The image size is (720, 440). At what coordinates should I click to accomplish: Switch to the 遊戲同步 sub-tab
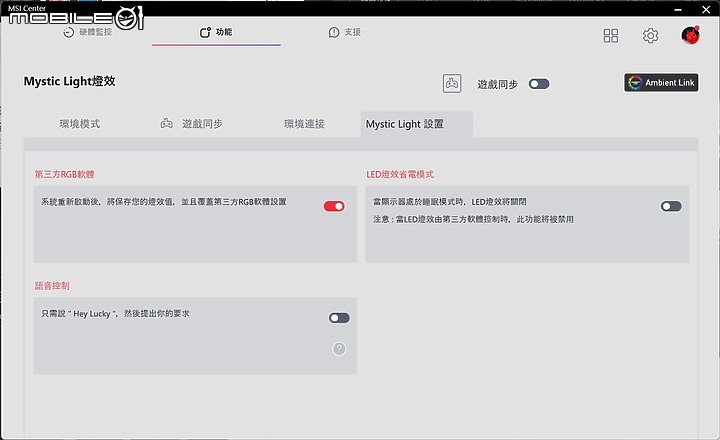(x=191, y=124)
